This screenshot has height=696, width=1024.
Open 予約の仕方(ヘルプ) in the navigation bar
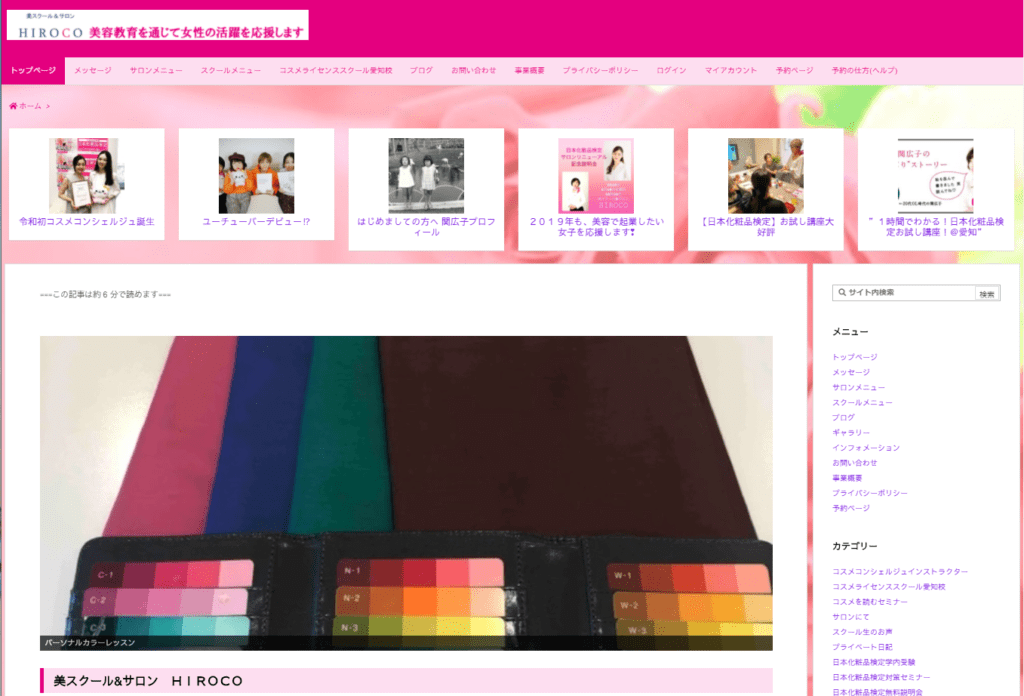(864, 71)
